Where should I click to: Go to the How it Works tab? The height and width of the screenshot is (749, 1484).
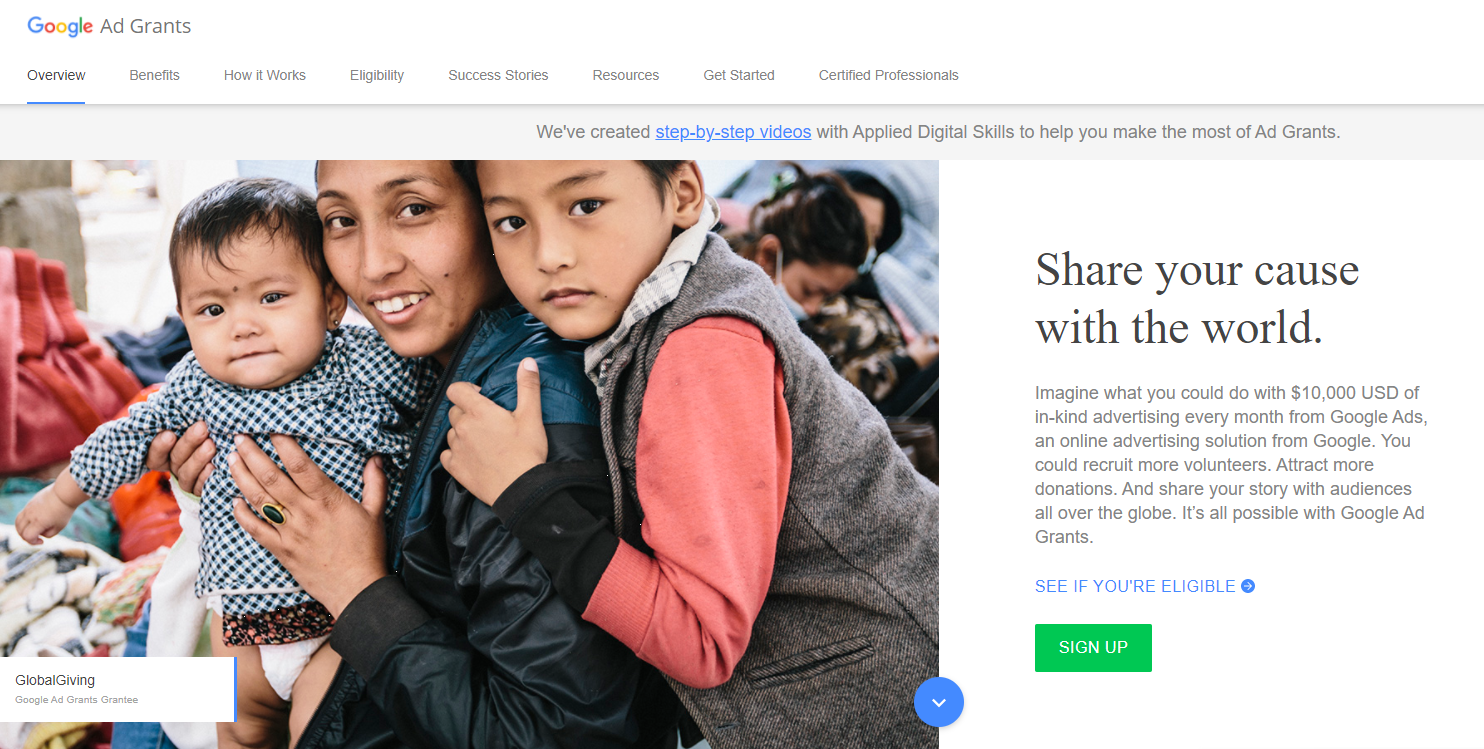[x=265, y=75]
